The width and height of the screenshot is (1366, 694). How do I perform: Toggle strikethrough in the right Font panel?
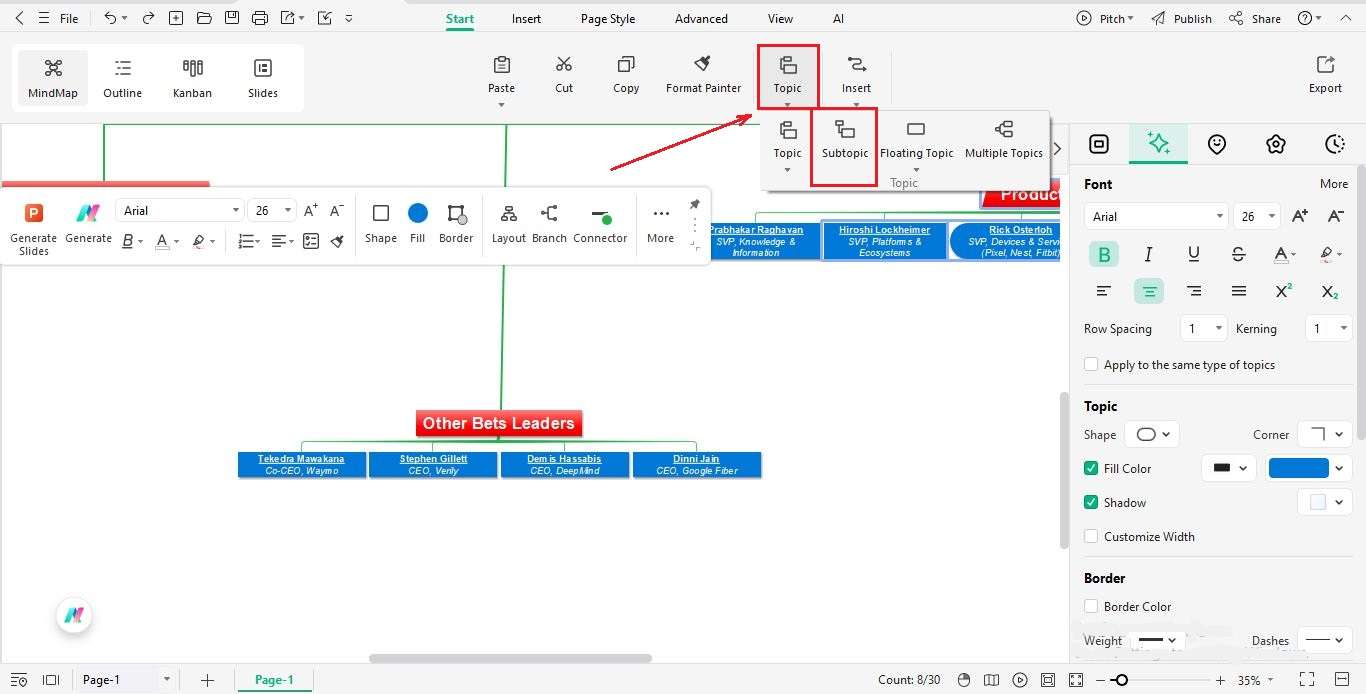coord(1238,255)
